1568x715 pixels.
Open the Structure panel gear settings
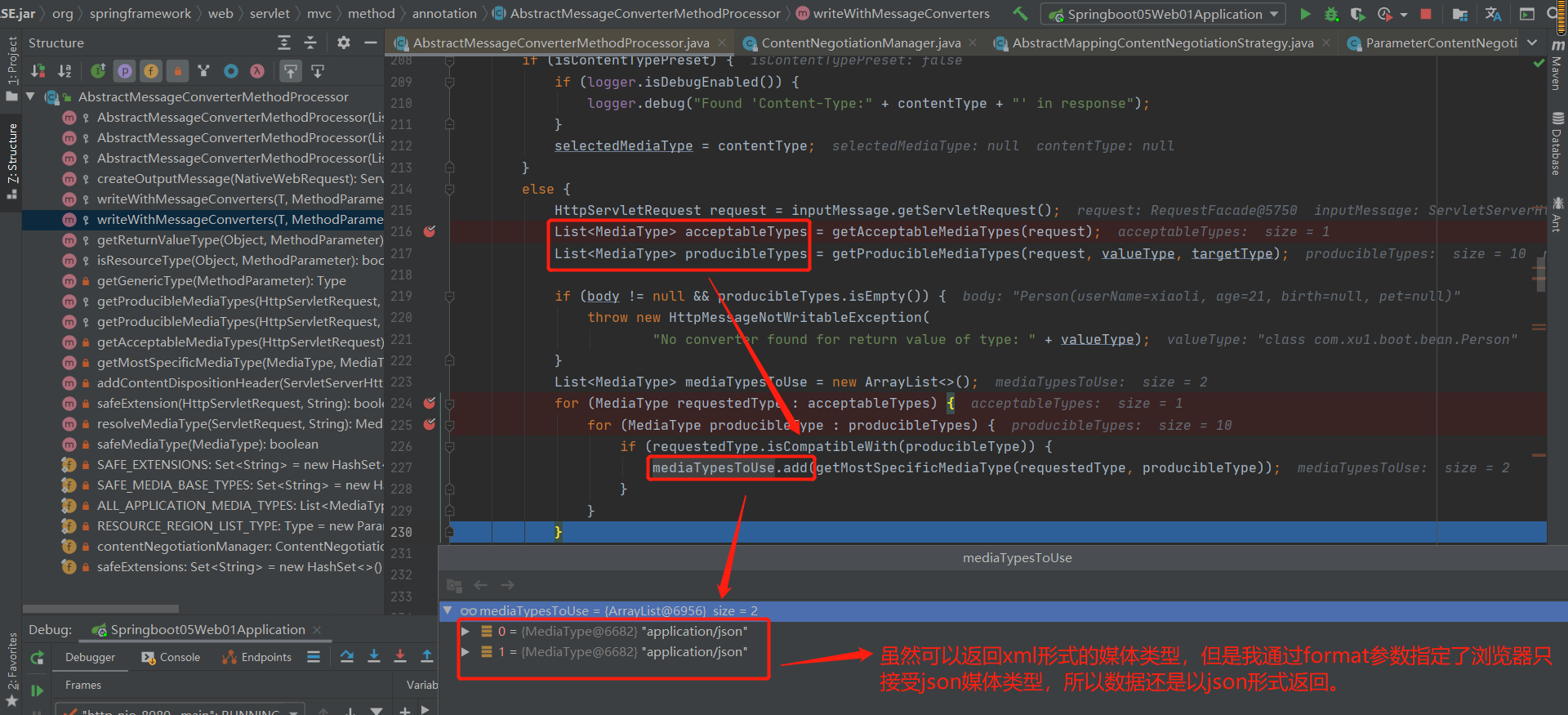(x=344, y=42)
